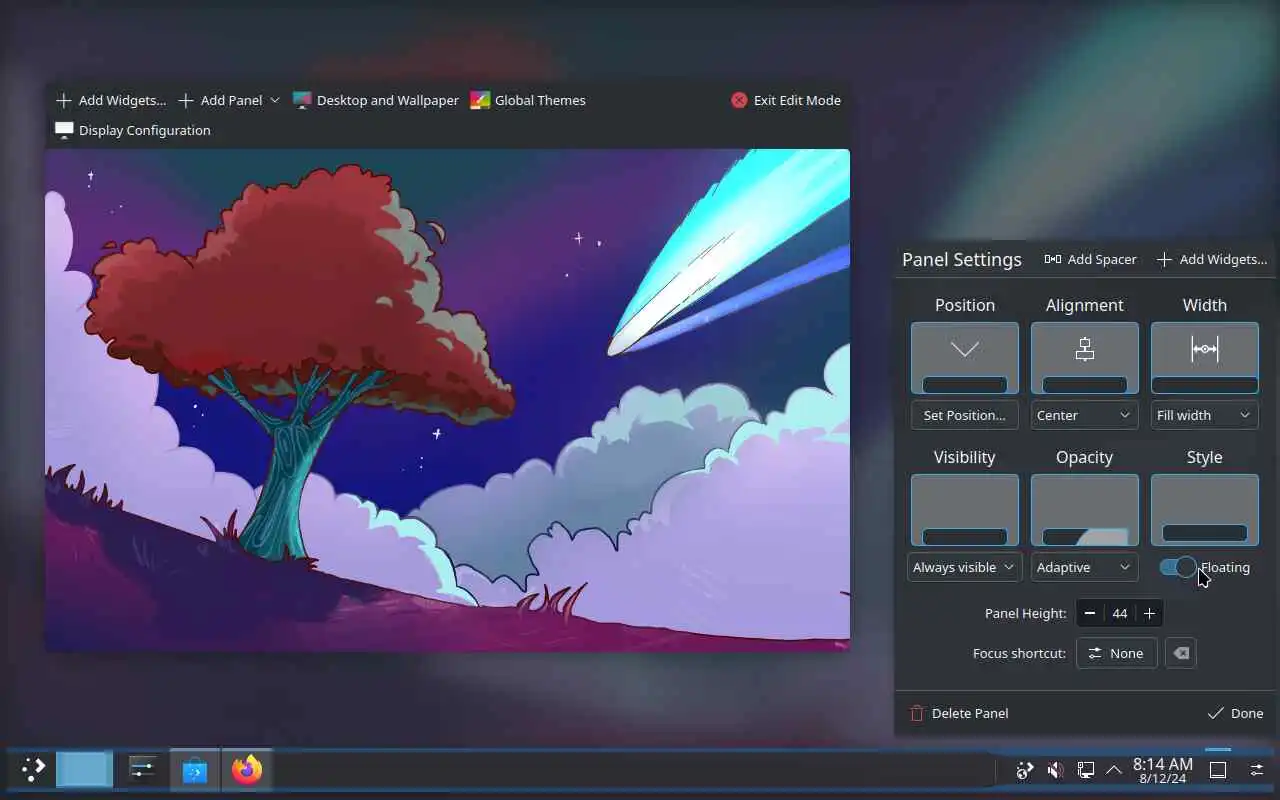Click the virtual desktop pager in the taskbar
This screenshot has height=800, width=1280.
tap(84, 769)
